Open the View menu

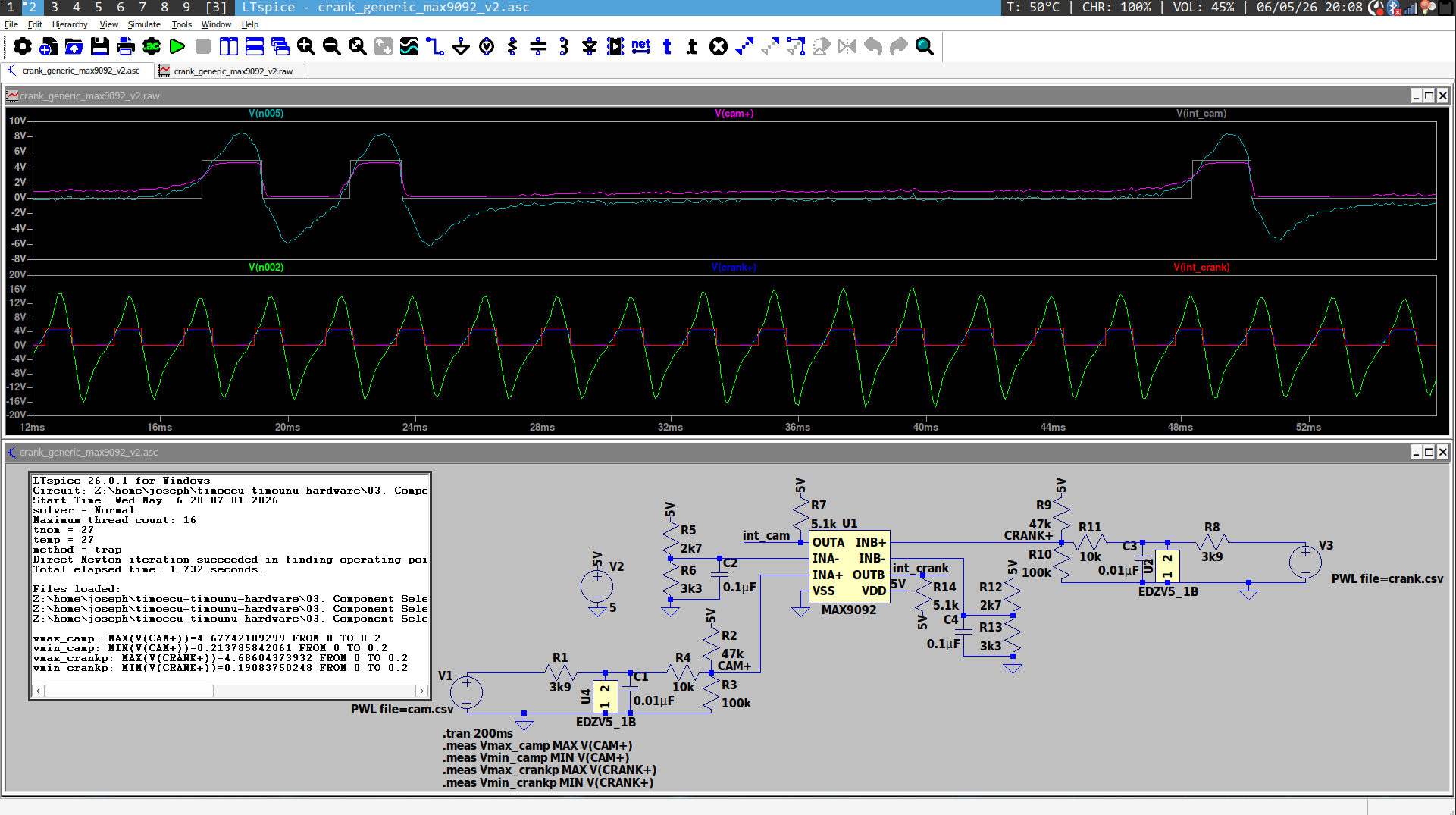point(108,24)
